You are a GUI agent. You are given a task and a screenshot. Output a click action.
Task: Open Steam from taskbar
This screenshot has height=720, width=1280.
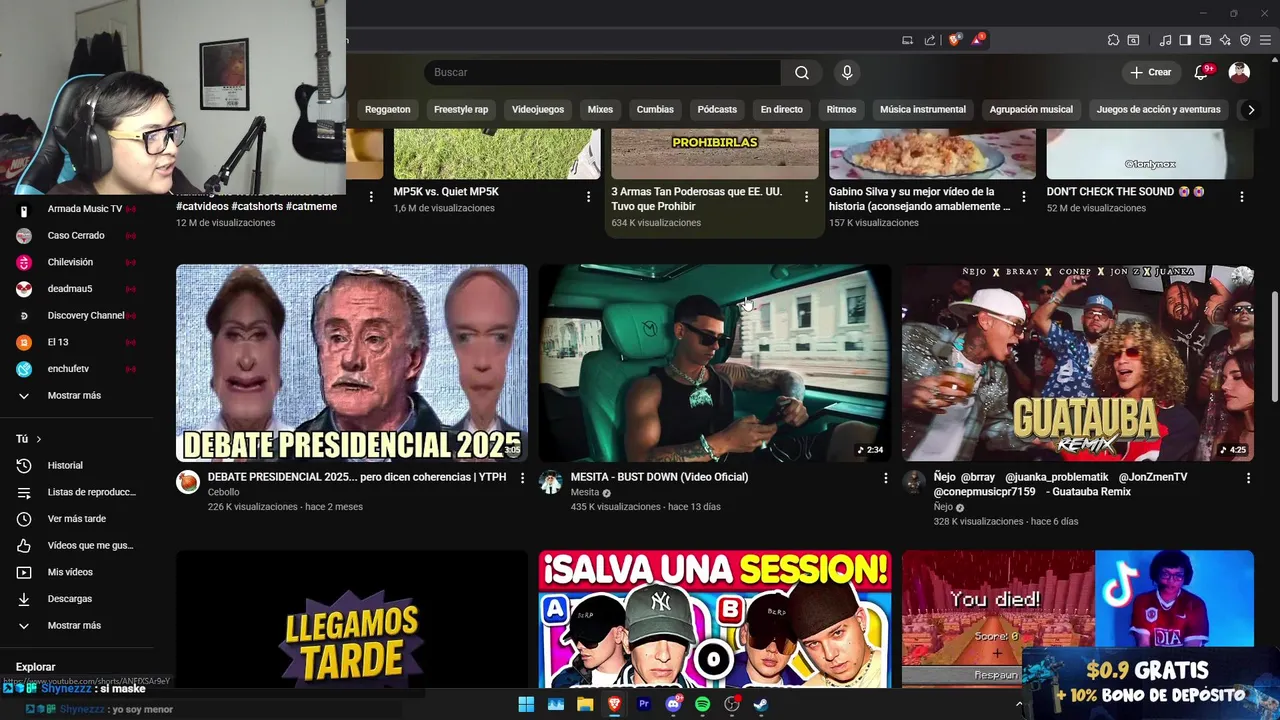(761, 704)
